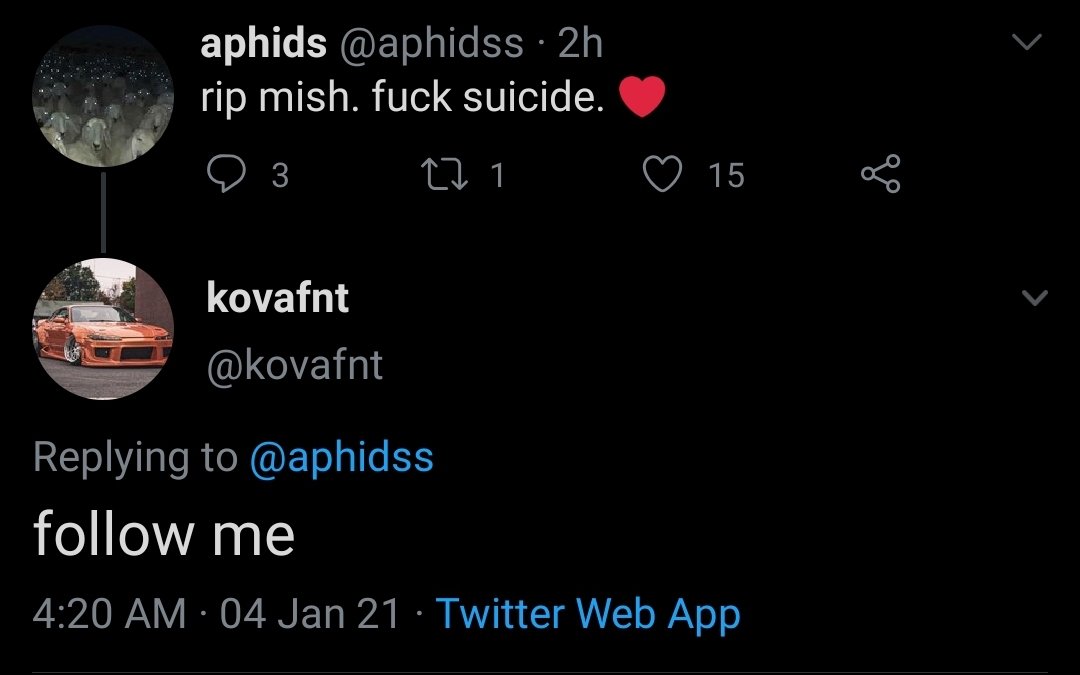The height and width of the screenshot is (675, 1080).
Task: Click the @aphidss mention in Replying to
Action: (x=340, y=457)
